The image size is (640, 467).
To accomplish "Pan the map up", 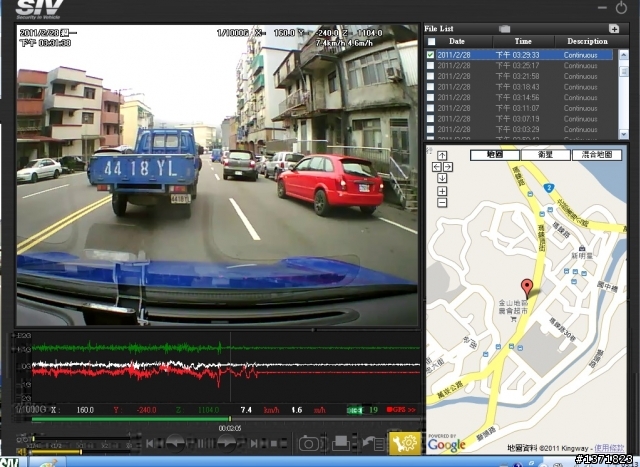I will point(442,156).
